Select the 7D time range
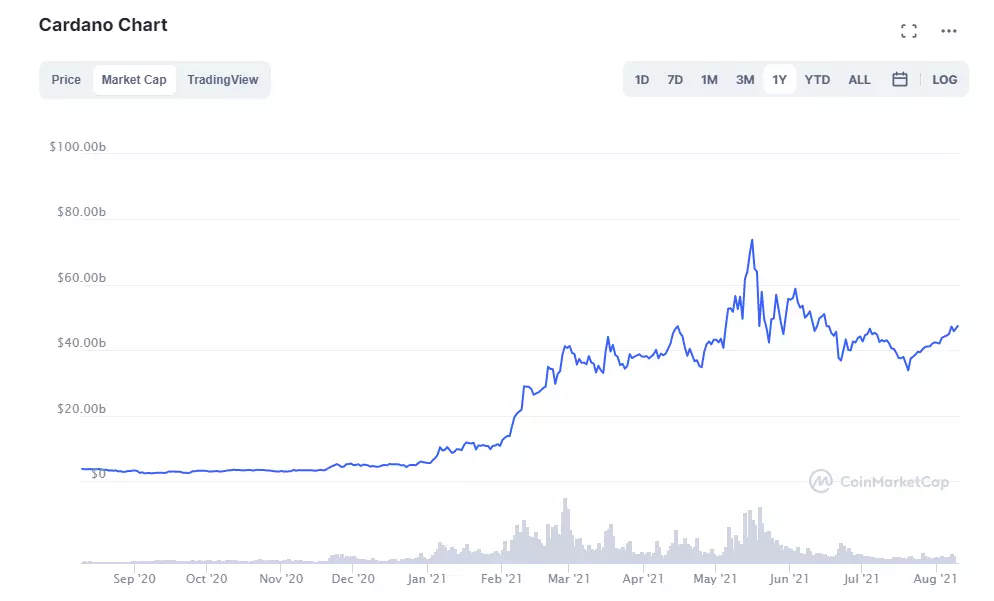Image resolution: width=994 pixels, height=601 pixels. [x=674, y=79]
